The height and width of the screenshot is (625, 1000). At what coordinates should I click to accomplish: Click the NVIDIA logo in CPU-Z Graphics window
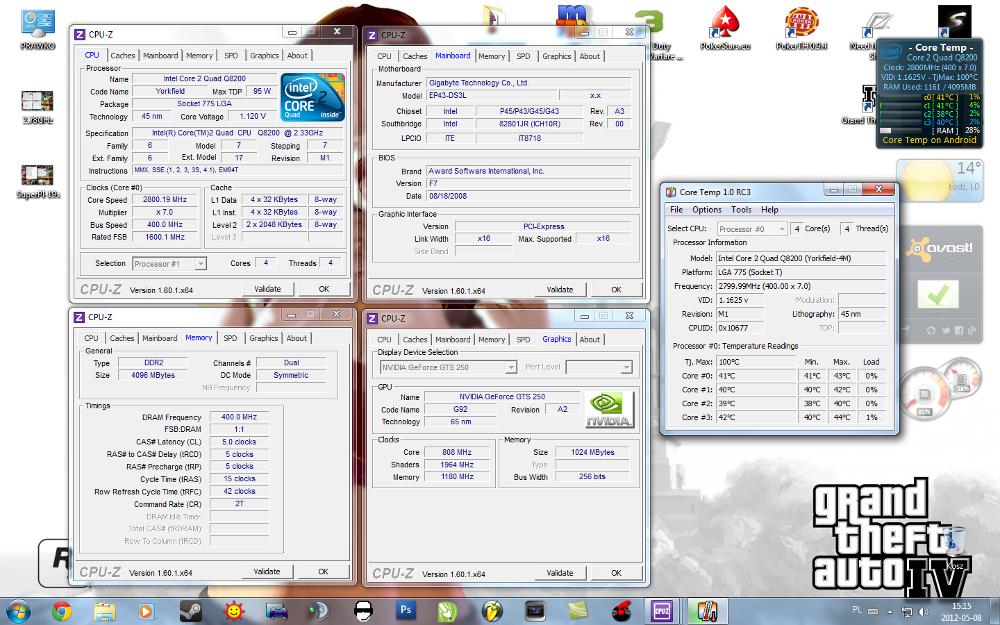609,409
